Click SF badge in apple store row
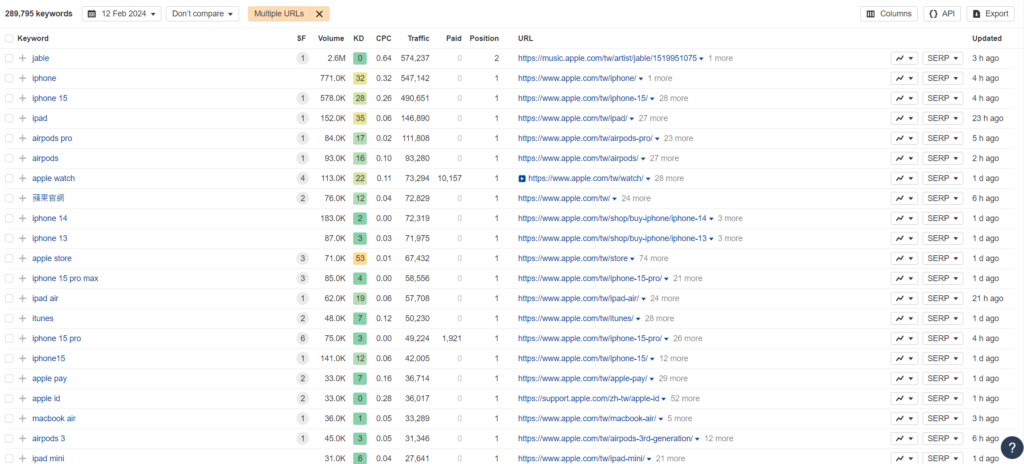 302,258
